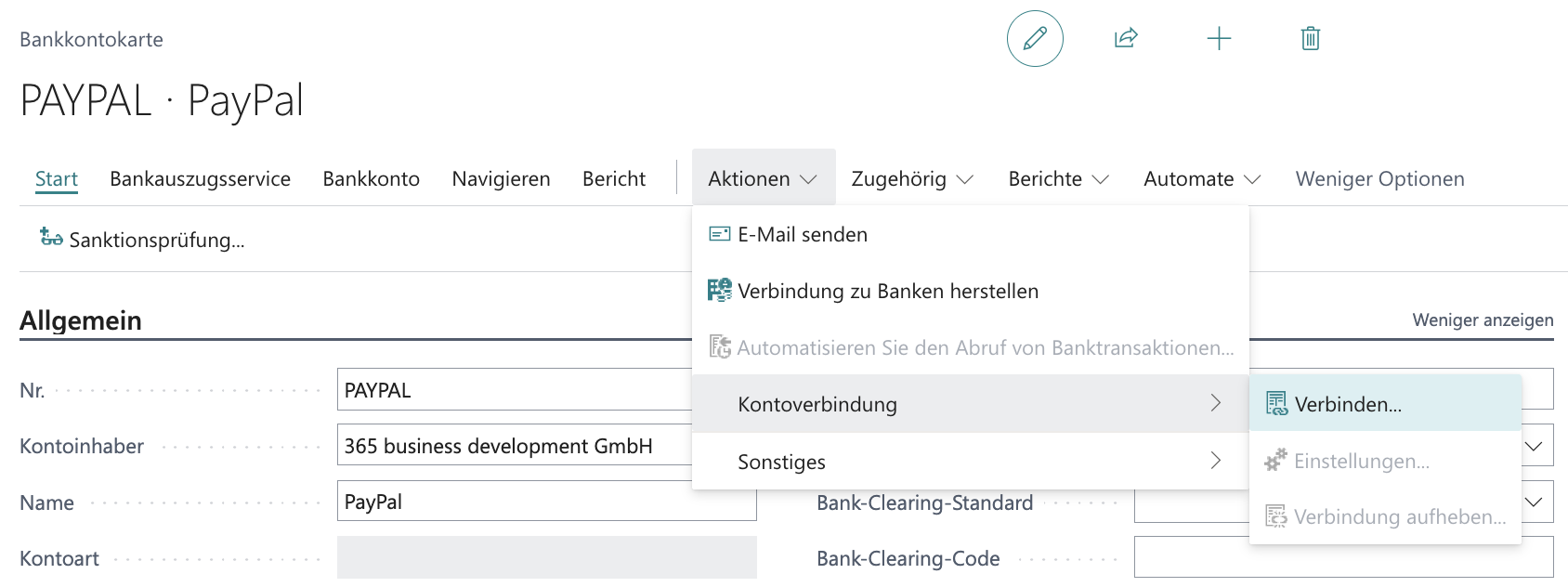Click Verbinden... in the submenu
1568x587 pixels.
[1348, 404]
